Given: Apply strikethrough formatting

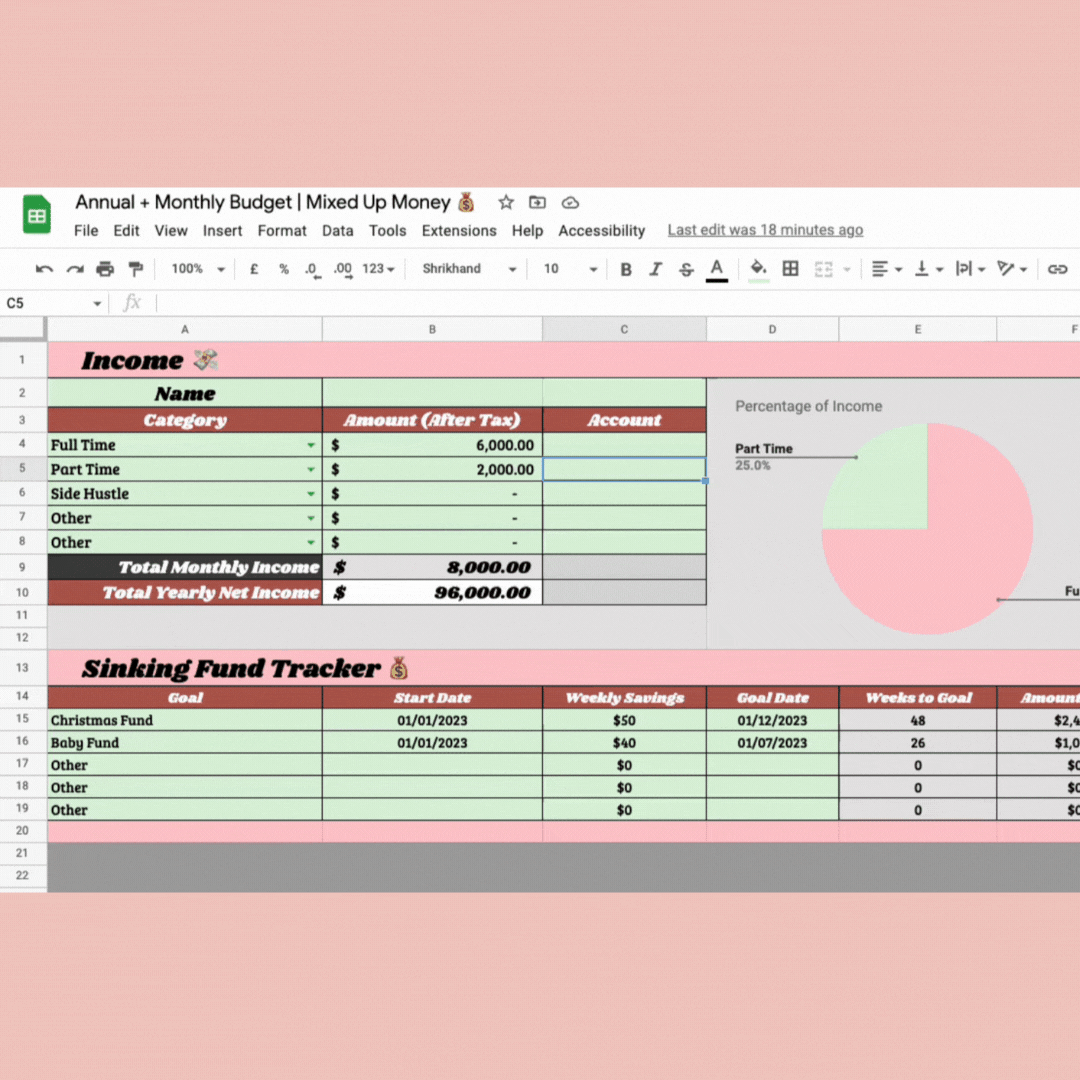Looking at the screenshot, I should tap(686, 269).
